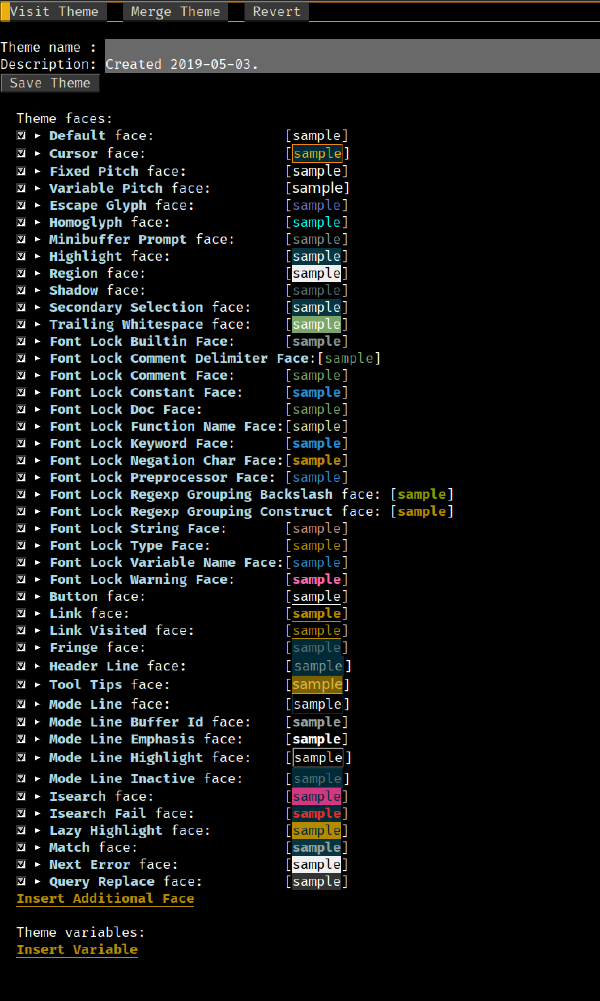Expand the Mode Line Inactive face triangle
The width and height of the screenshot is (600, 1001).
click(x=38, y=779)
